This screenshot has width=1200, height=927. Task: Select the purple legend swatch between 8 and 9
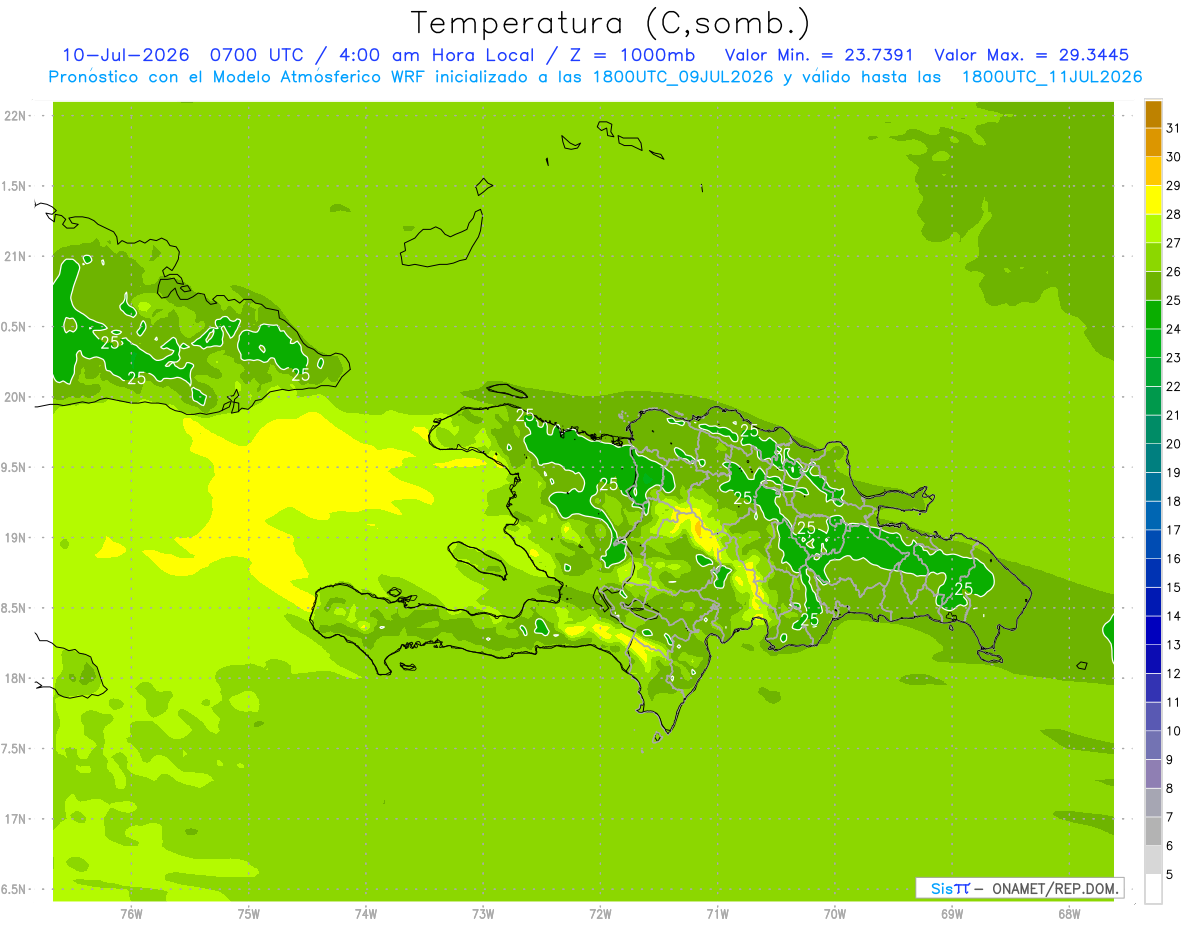1153,774
